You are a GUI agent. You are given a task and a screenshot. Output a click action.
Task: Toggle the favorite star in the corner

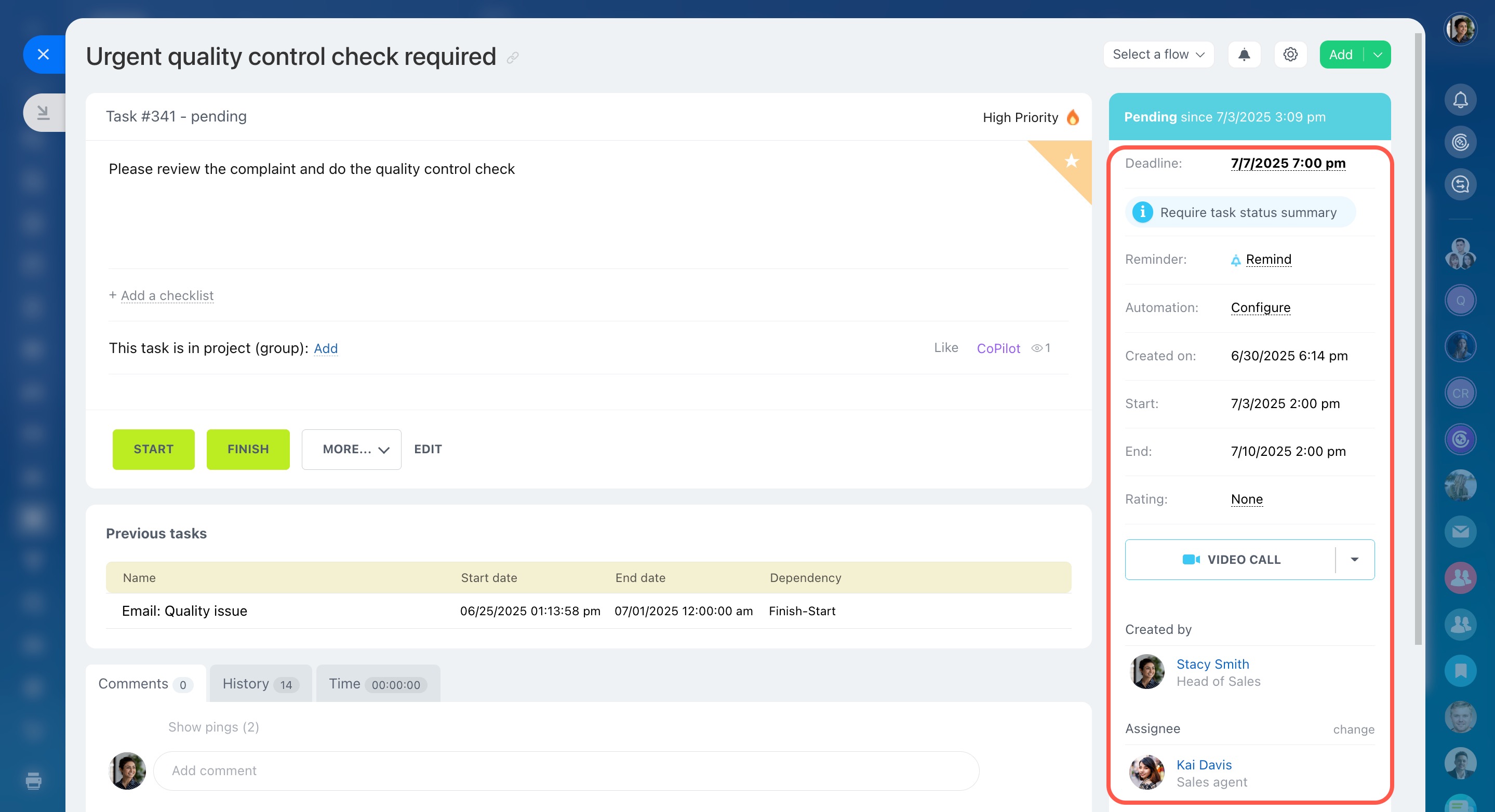click(1071, 160)
